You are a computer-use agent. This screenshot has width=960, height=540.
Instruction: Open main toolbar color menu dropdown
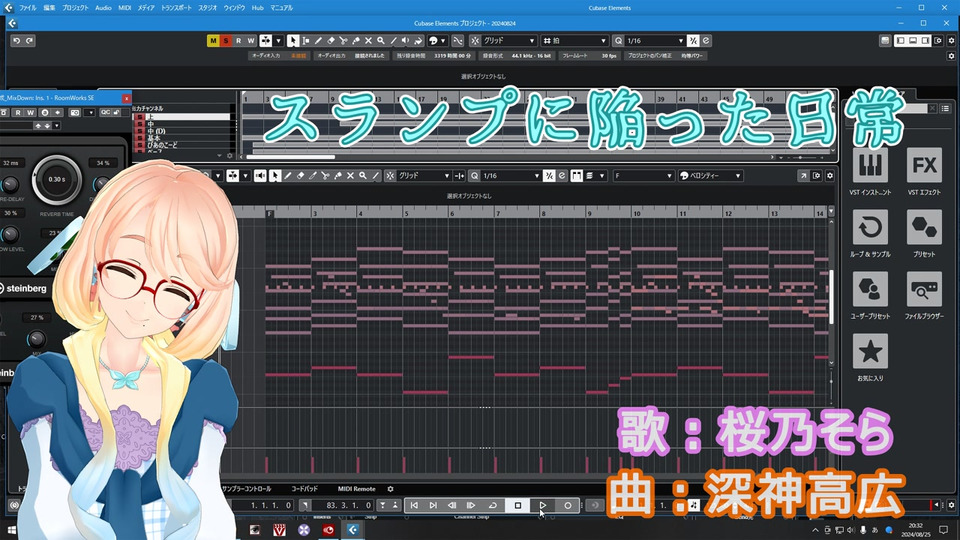tap(437, 40)
